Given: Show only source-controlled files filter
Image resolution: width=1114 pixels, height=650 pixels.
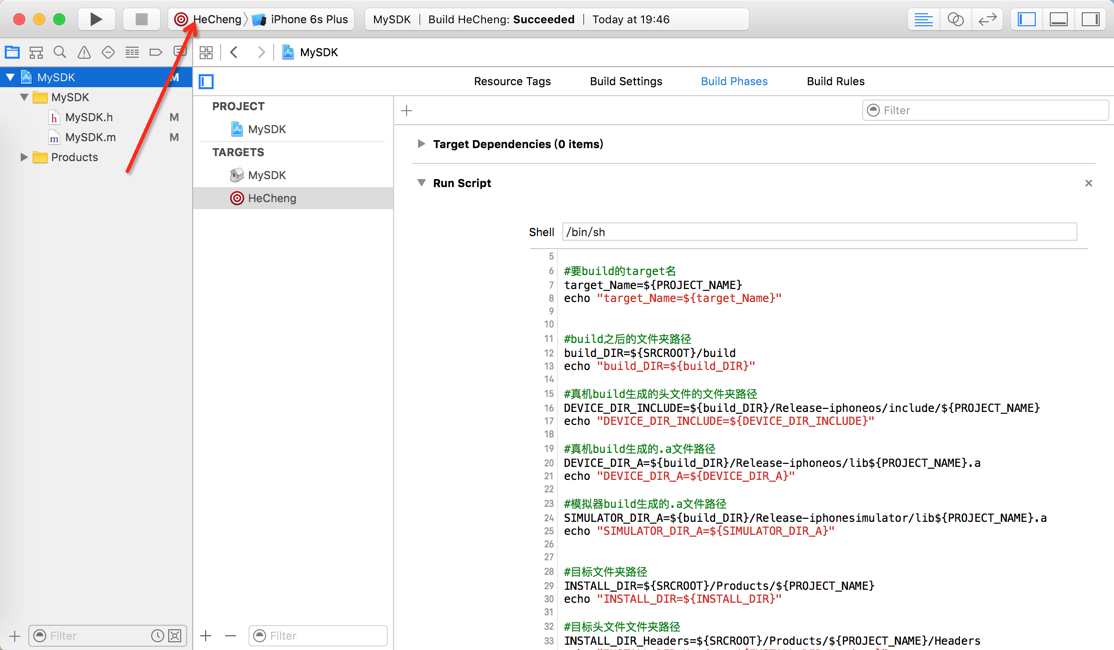Looking at the screenshot, I should pyautogui.click(x=175, y=636).
